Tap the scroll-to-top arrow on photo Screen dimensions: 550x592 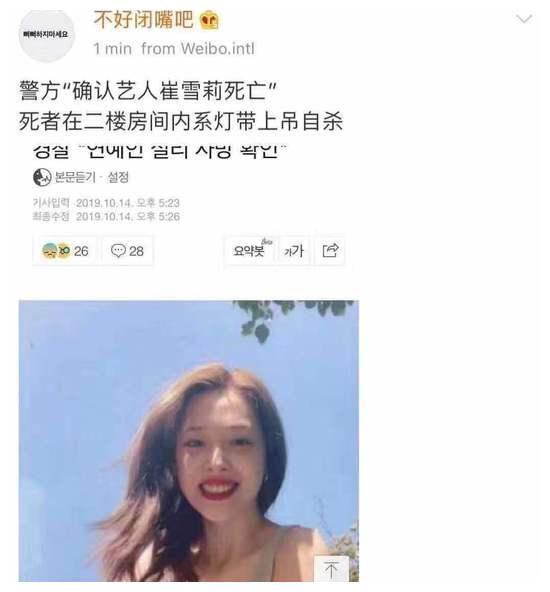pyautogui.click(x=331, y=569)
